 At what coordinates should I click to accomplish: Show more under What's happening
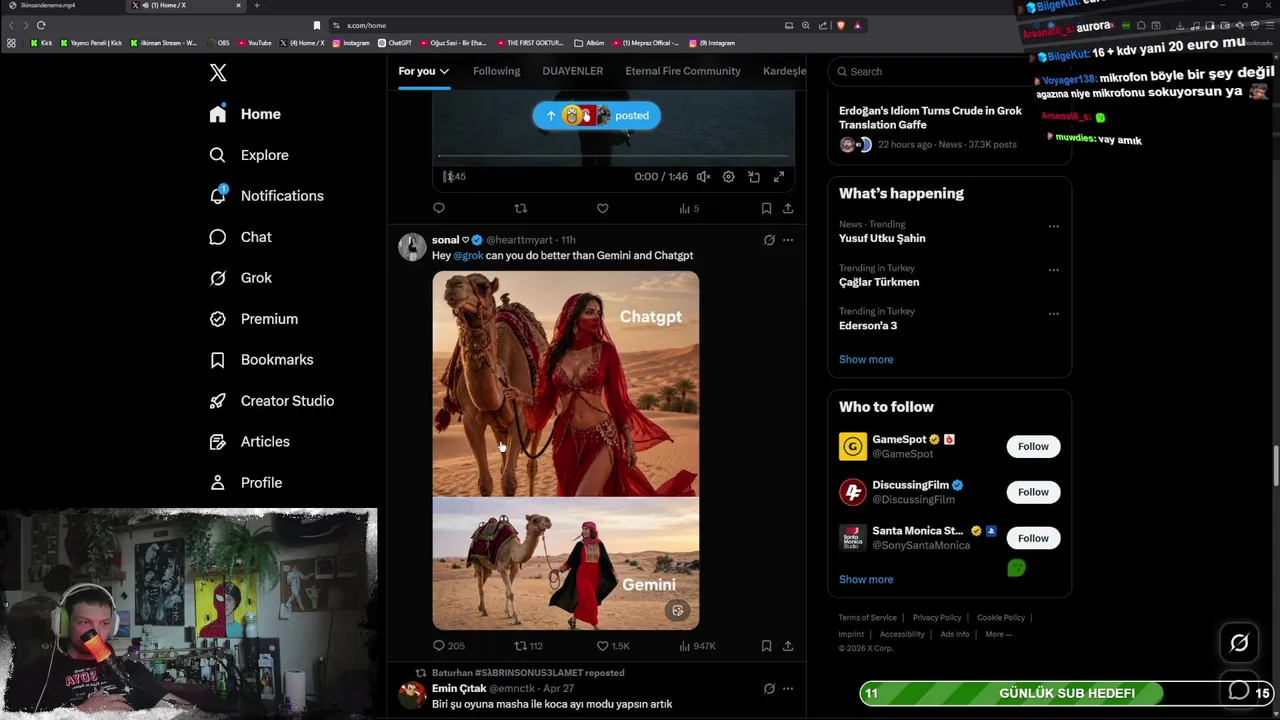pos(866,360)
